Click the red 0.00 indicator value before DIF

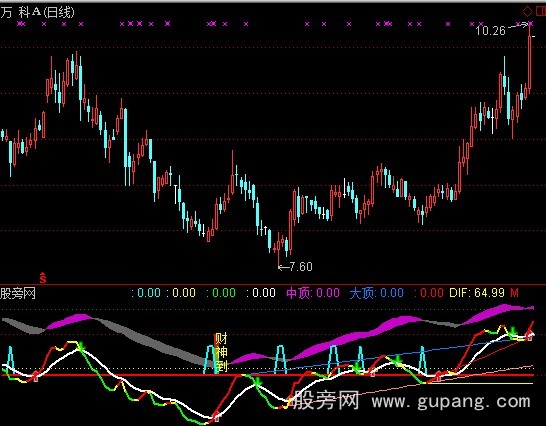click(432, 293)
